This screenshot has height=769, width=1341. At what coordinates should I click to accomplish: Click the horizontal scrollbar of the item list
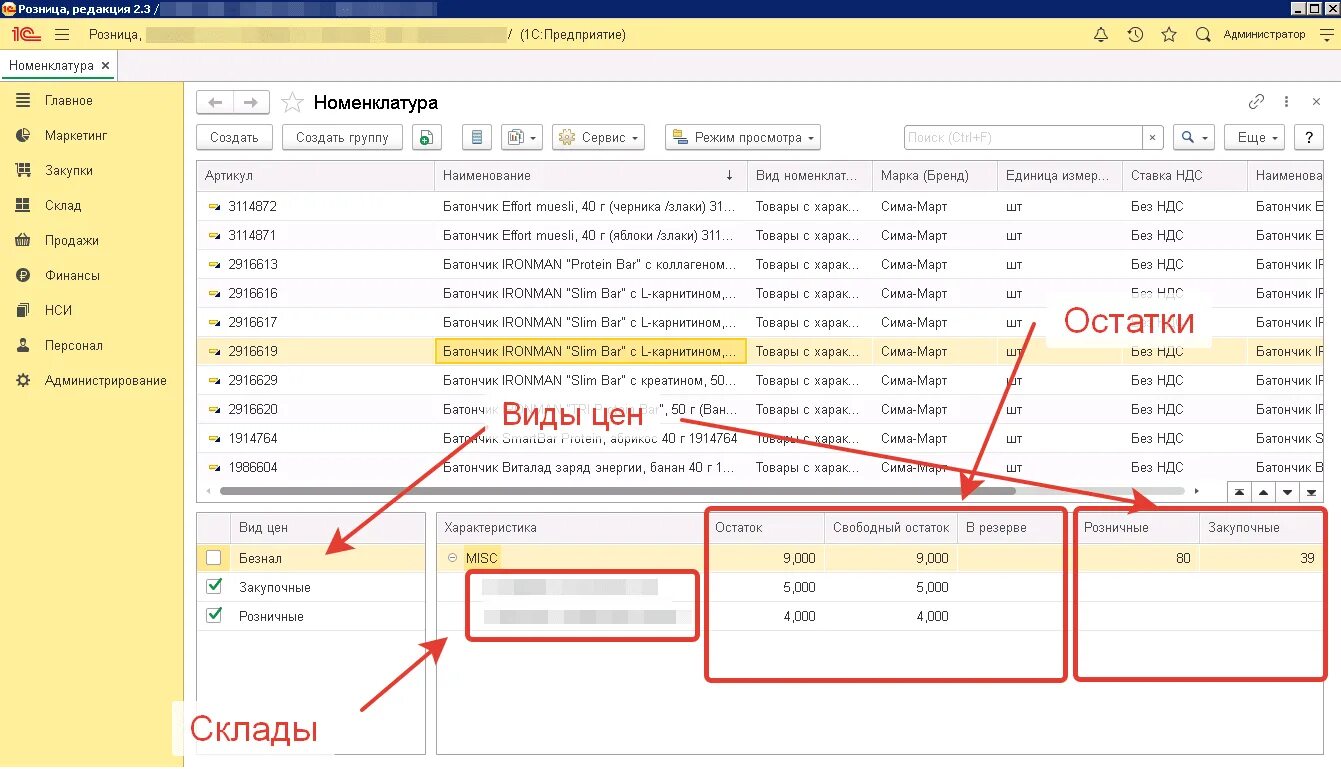[617, 491]
